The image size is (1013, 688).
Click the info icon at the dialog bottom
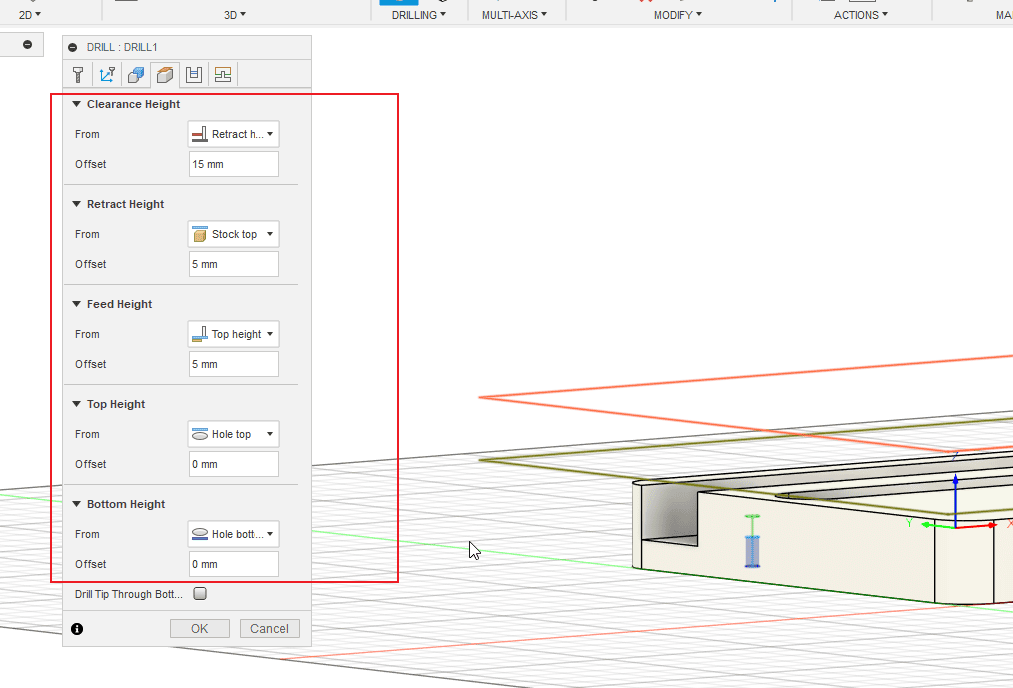(77, 629)
